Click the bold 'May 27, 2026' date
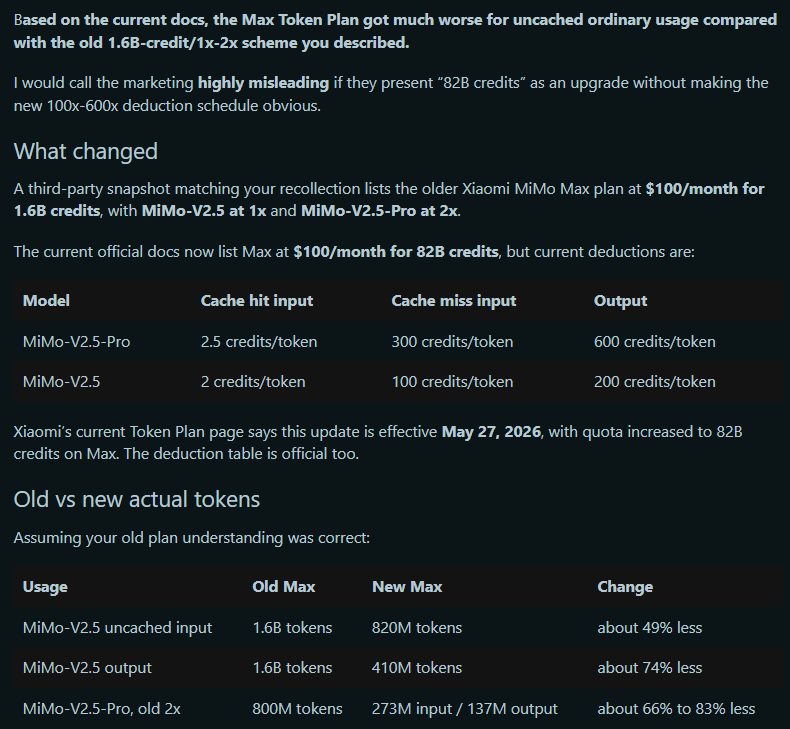 pos(491,432)
